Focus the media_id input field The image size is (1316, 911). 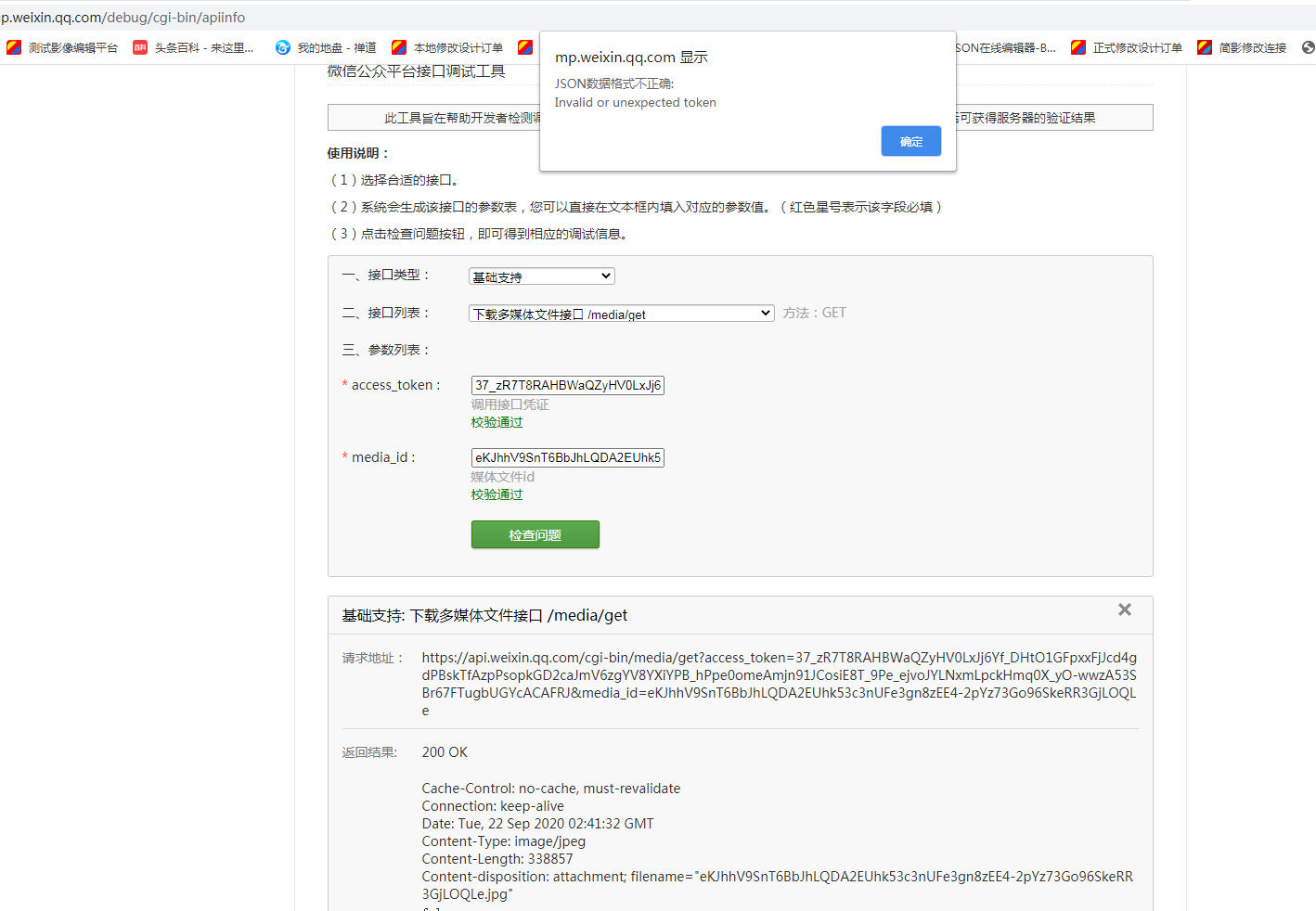(x=568, y=457)
